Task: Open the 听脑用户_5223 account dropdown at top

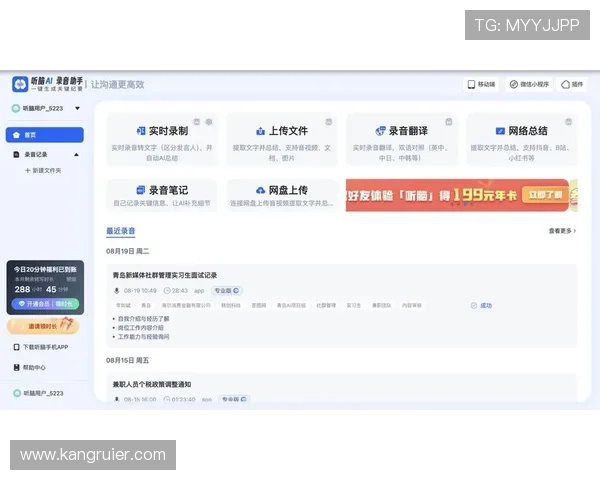Action: click(46, 108)
